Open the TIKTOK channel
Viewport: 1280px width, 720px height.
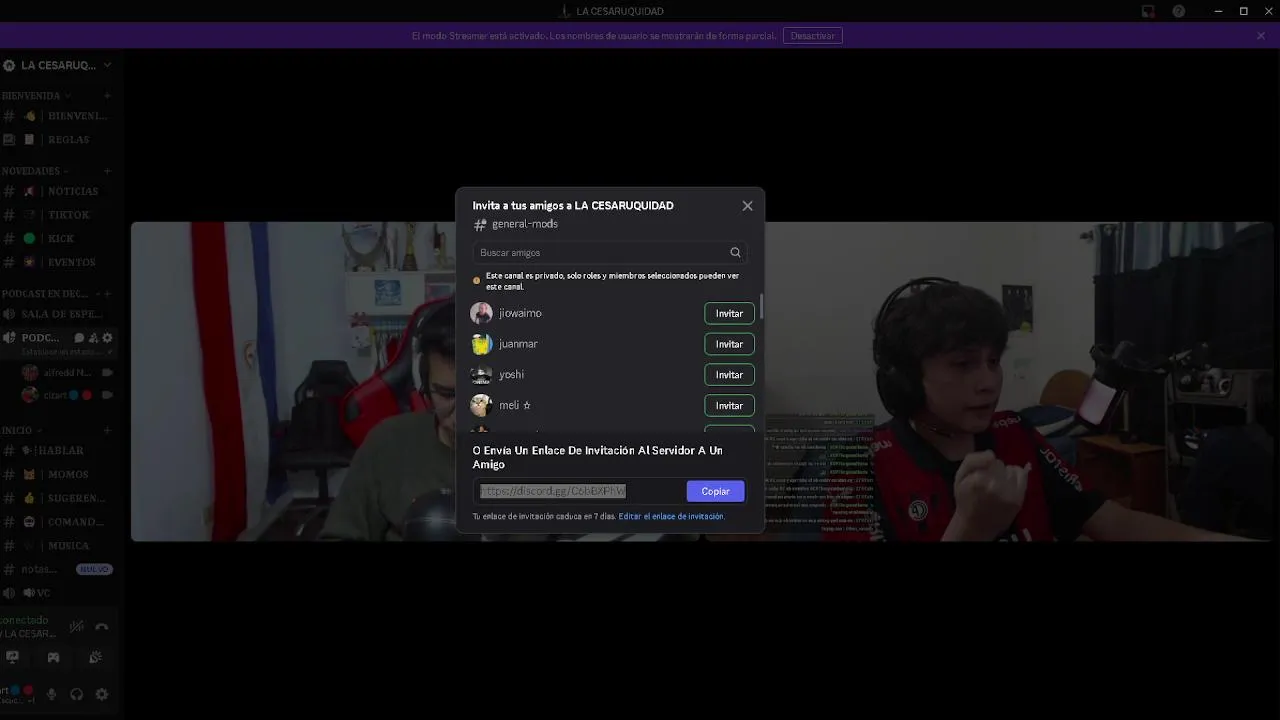pyautogui.click(x=60, y=215)
